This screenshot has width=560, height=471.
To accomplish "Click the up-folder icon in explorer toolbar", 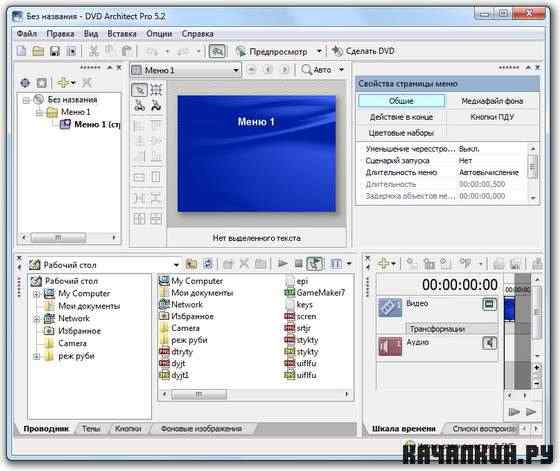I will (x=192, y=264).
